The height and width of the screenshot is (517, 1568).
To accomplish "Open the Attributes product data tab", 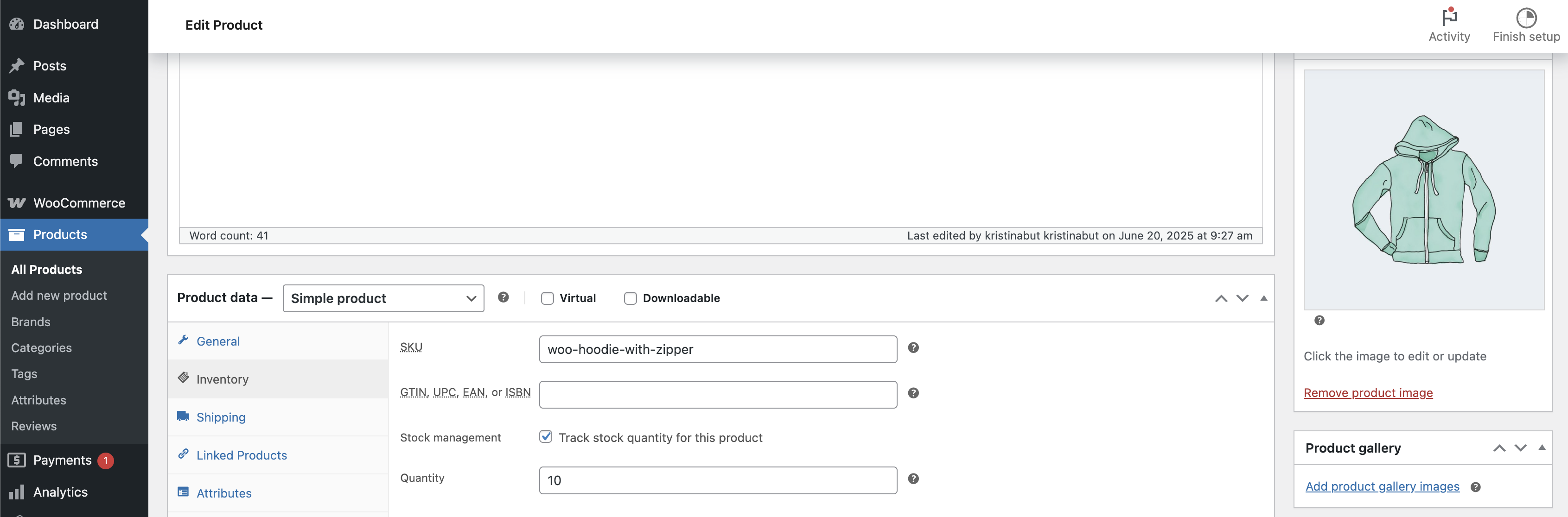I will pos(278,493).
